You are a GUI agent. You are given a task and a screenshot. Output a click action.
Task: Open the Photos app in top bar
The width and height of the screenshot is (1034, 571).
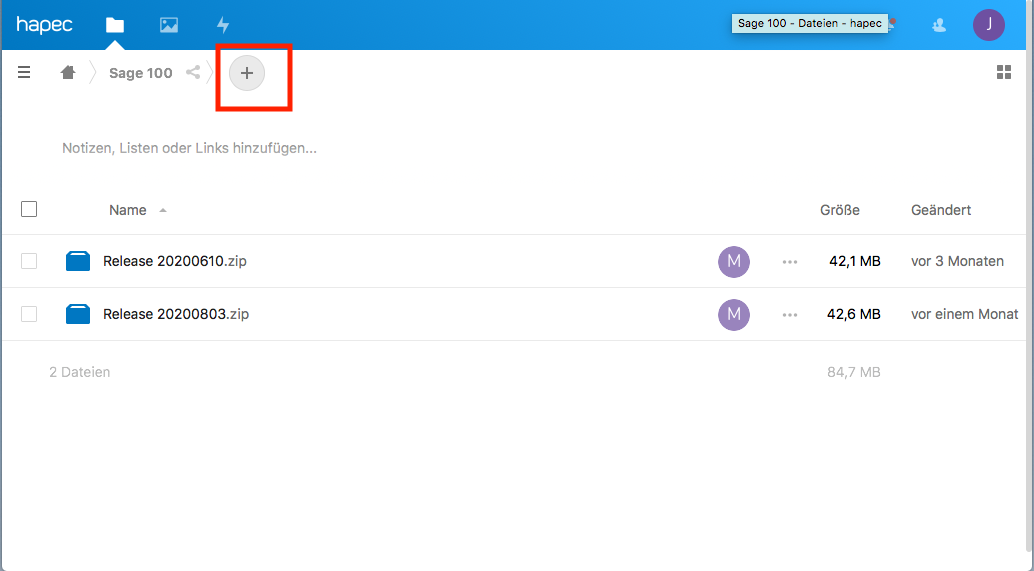click(x=169, y=25)
